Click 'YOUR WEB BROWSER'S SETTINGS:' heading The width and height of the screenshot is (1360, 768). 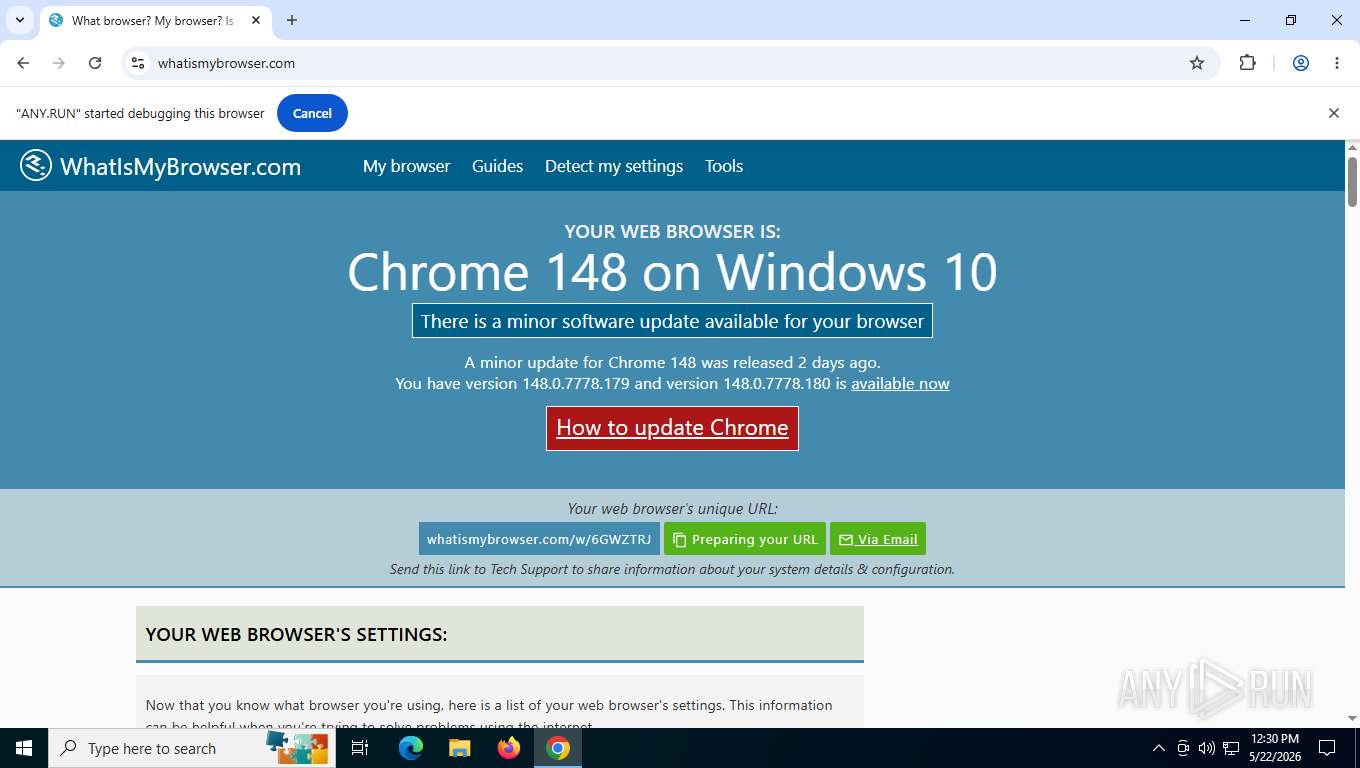point(296,634)
